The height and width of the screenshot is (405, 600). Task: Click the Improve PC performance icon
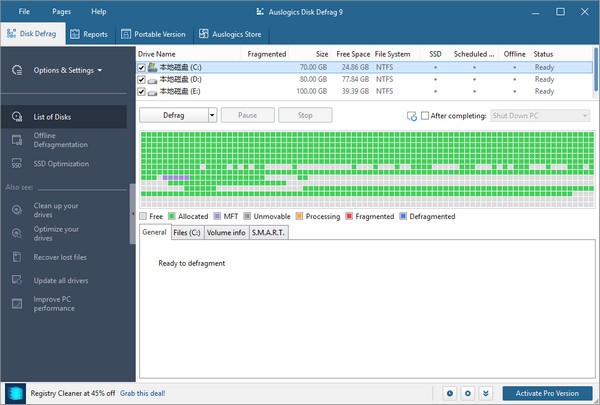pos(17,304)
